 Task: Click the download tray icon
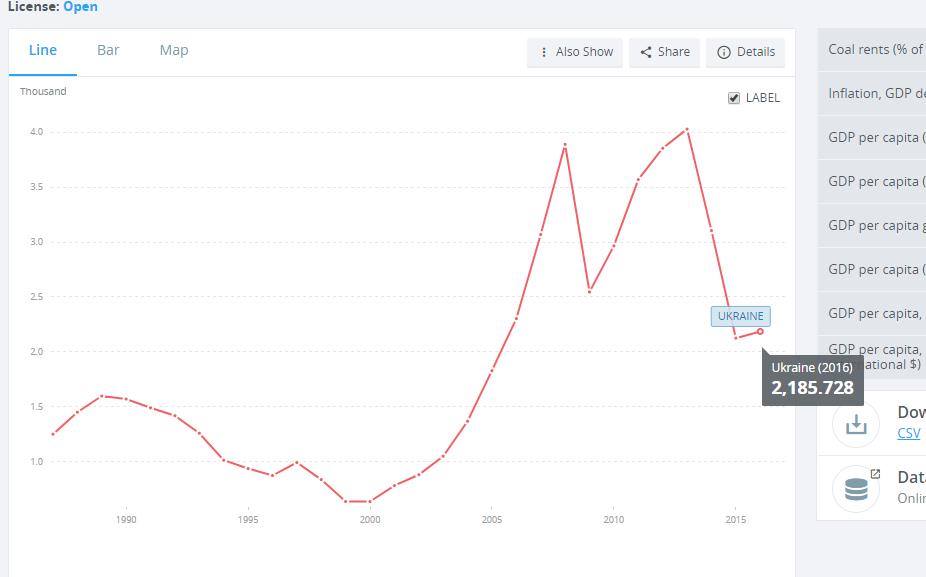[856, 423]
